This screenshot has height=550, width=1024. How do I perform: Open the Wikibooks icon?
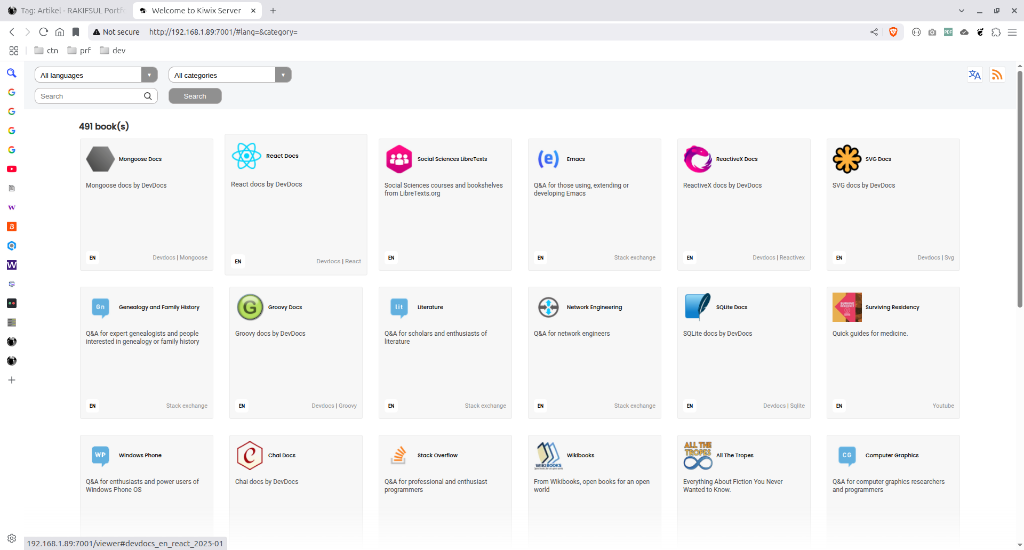[548, 455]
